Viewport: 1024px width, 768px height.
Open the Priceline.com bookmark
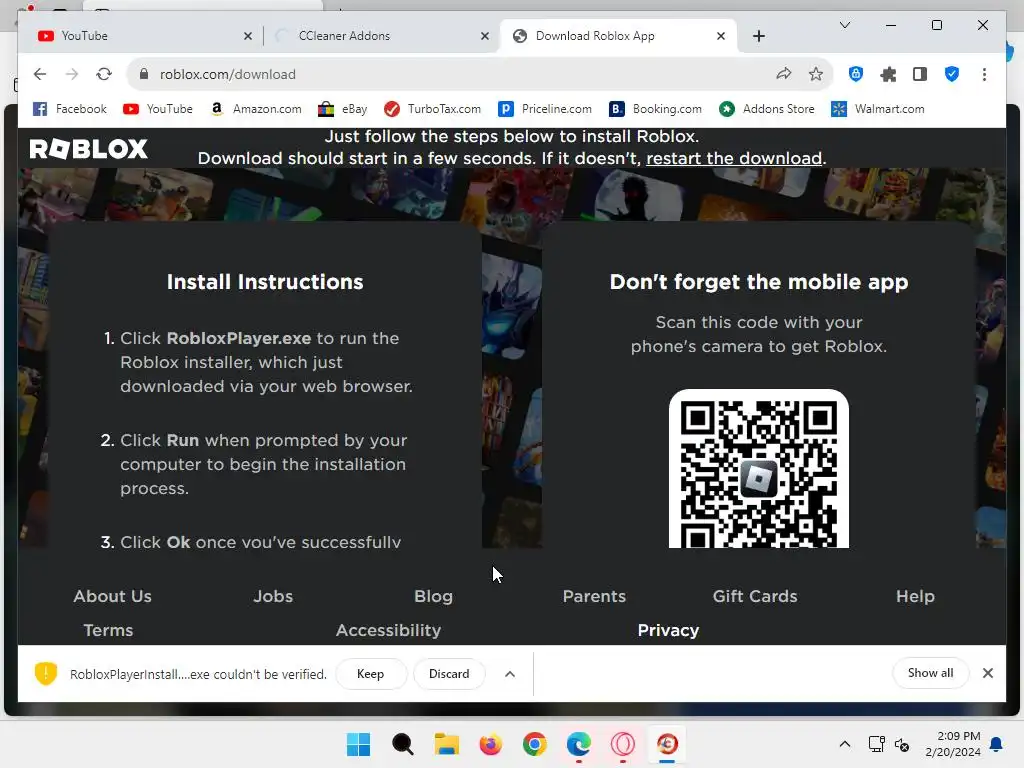point(545,109)
